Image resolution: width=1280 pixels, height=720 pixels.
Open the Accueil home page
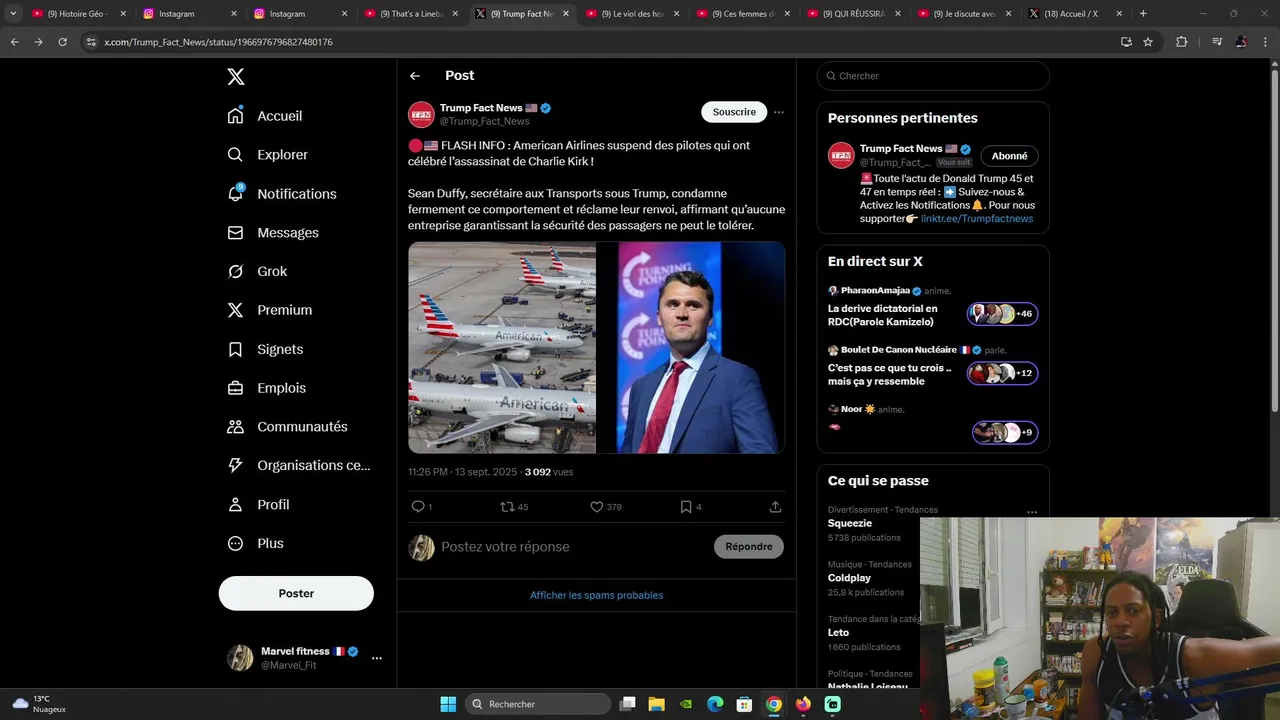(265, 116)
